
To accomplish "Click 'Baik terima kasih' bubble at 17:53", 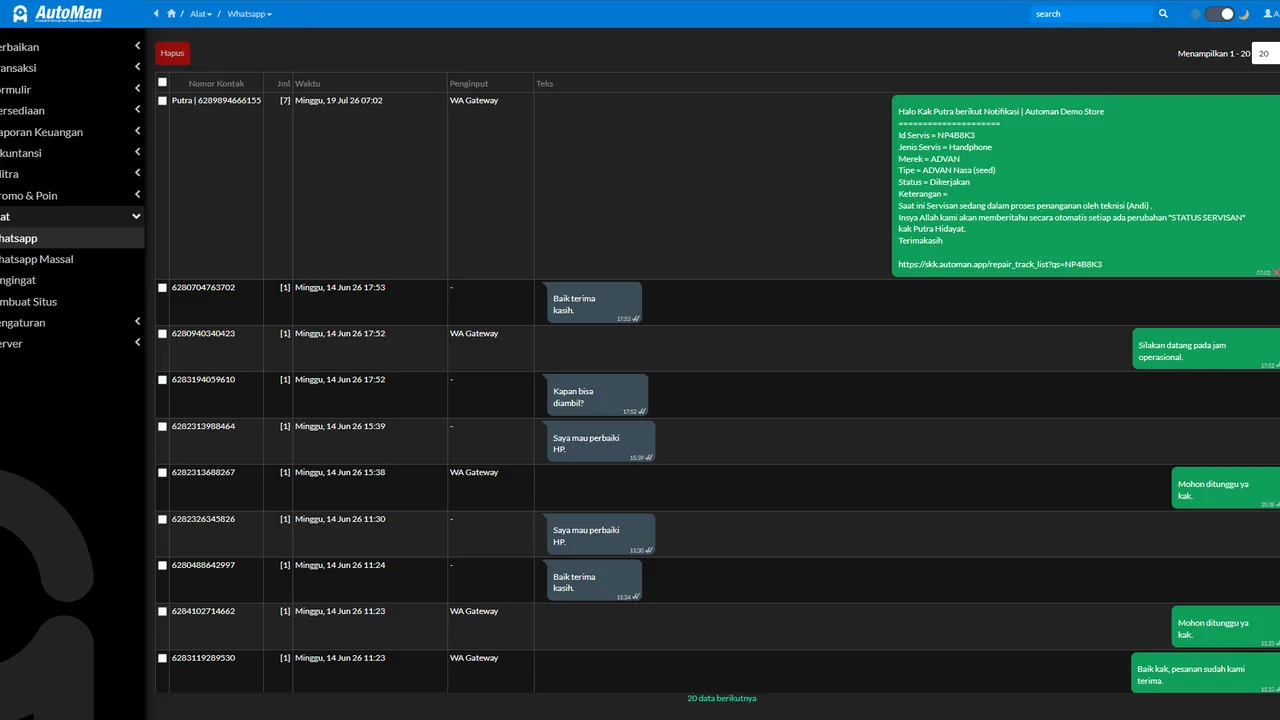I will 594,303.
